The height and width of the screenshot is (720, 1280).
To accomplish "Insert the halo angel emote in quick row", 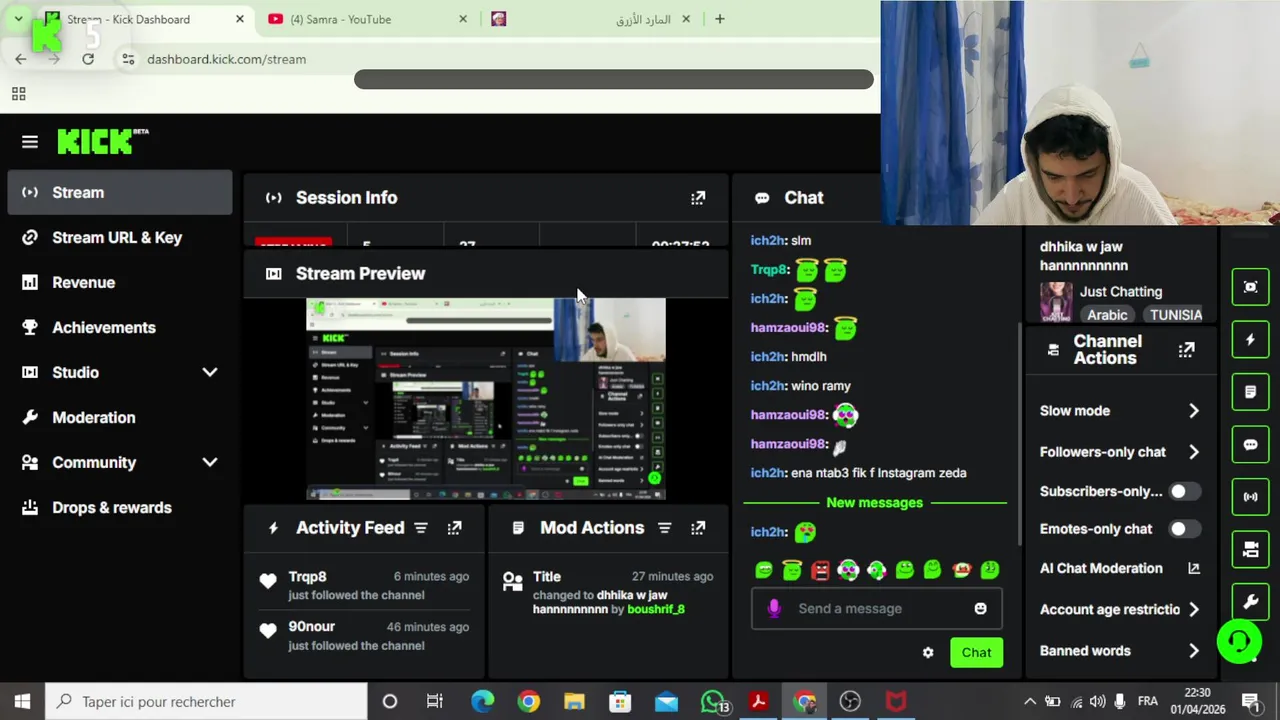I will [792, 570].
